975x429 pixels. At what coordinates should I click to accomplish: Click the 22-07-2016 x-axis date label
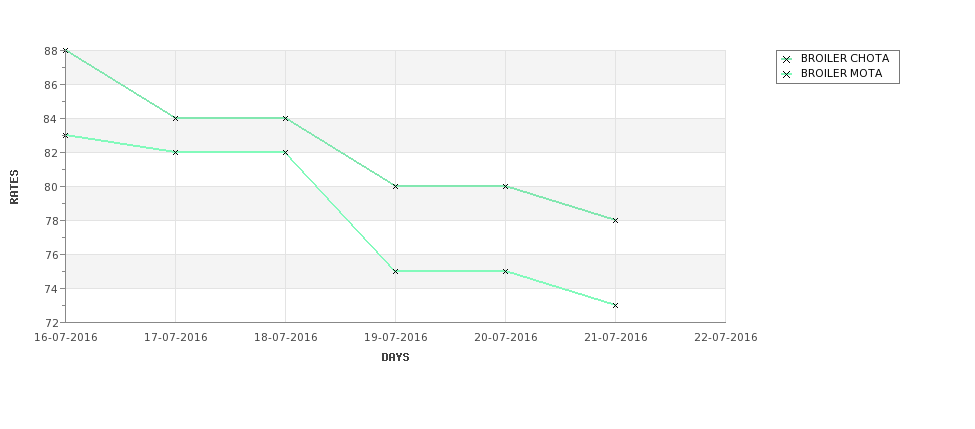click(x=726, y=338)
